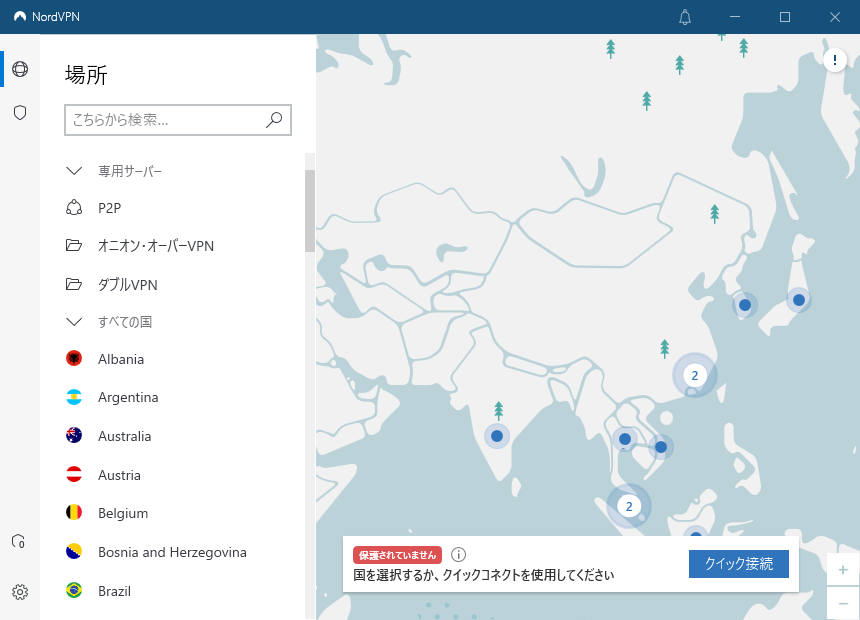Connect to Australia

pyautogui.click(x=125, y=436)
